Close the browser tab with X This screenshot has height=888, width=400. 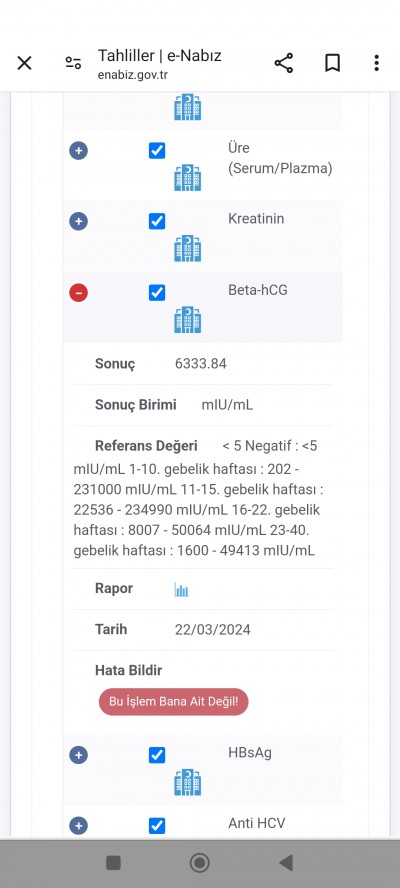coord(24,63)
